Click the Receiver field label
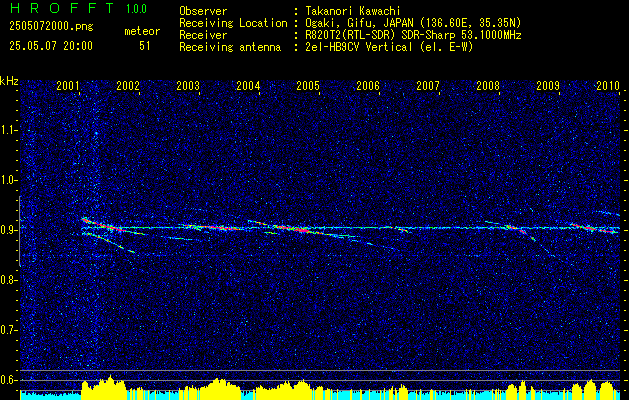Viewport: 629px width, 400px height. click(x=203, y=35)
